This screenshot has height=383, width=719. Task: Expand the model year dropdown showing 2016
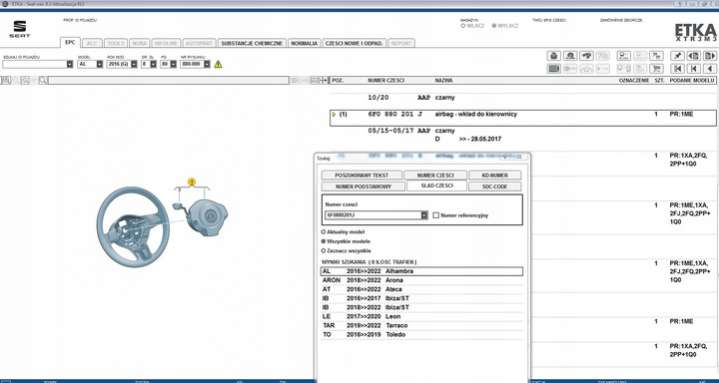[x=134, y=64]
